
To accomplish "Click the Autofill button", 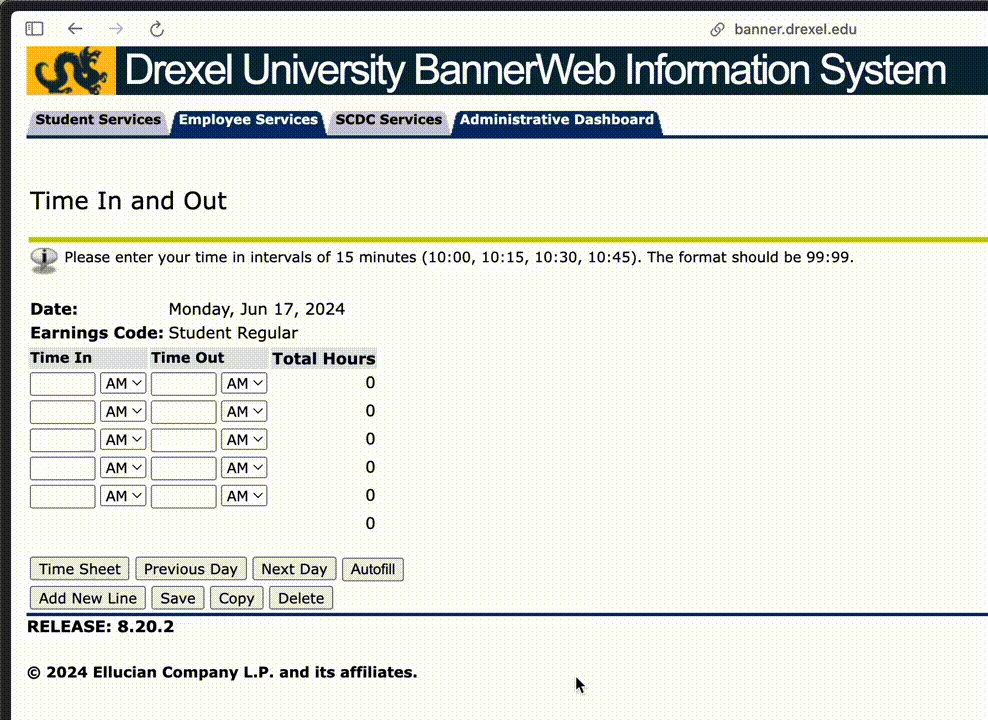I will [373, 569].
